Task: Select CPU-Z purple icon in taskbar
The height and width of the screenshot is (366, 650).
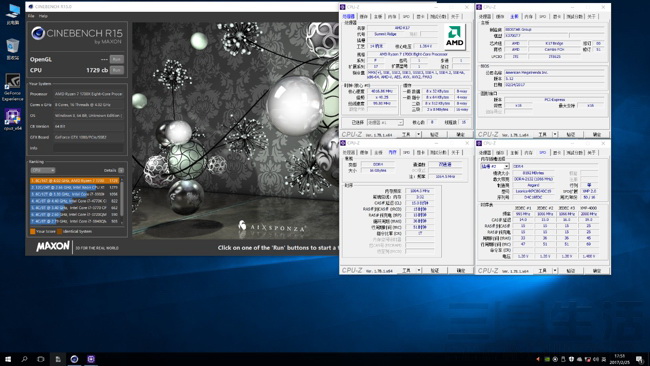Action: point(91,359)
